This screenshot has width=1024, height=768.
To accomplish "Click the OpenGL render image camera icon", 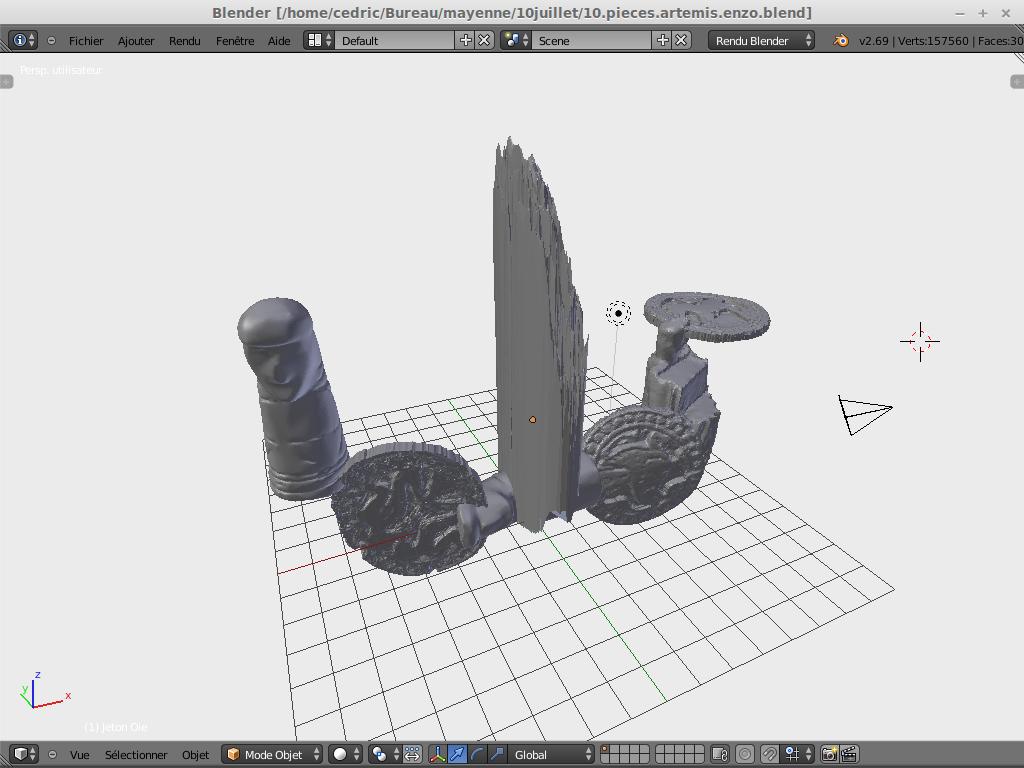I will (x=829, y=754).
